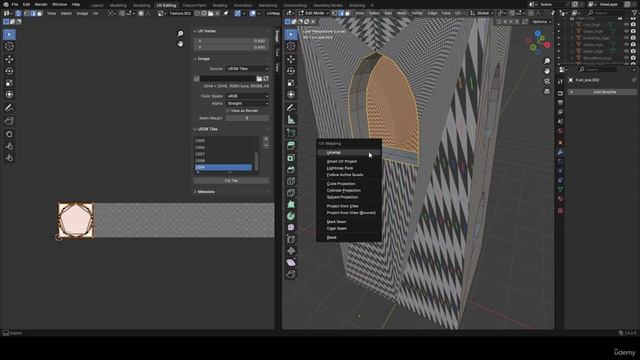
Task: Open image file with folder icon button
Action: pyautogui.click(x=259, y=79)
